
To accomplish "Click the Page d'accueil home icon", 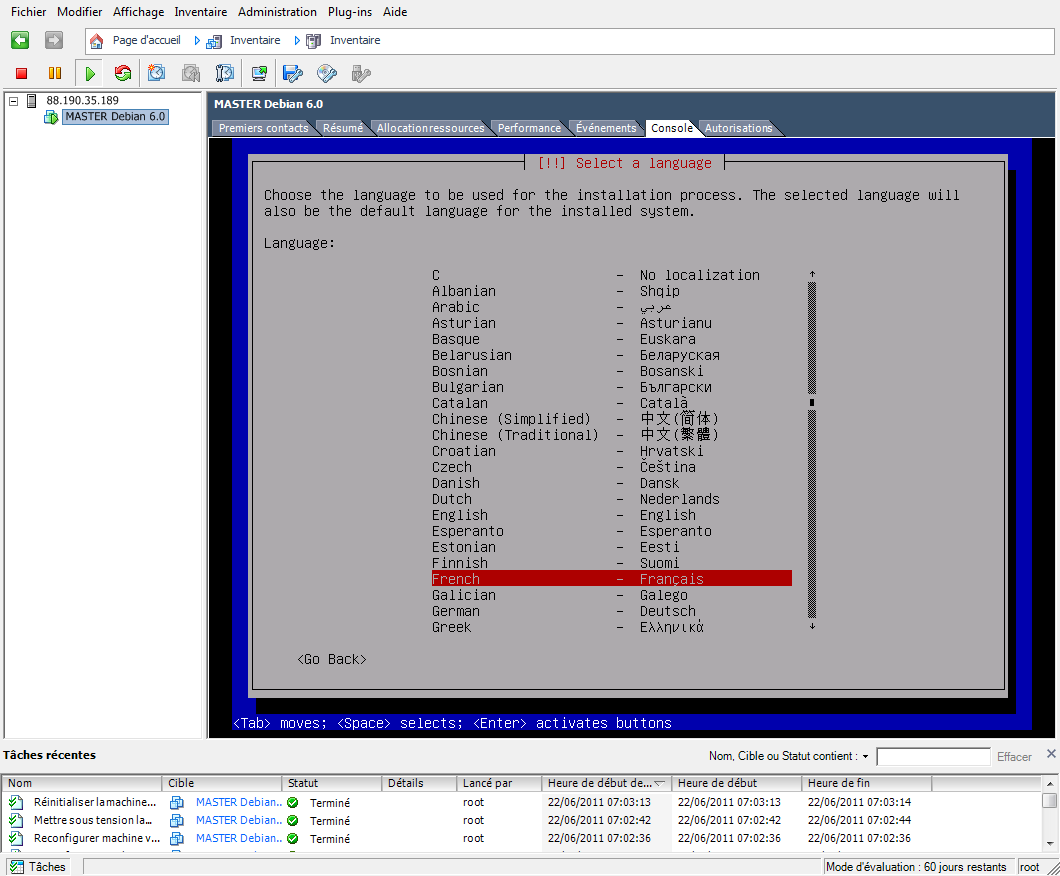I will coord(97,41).
